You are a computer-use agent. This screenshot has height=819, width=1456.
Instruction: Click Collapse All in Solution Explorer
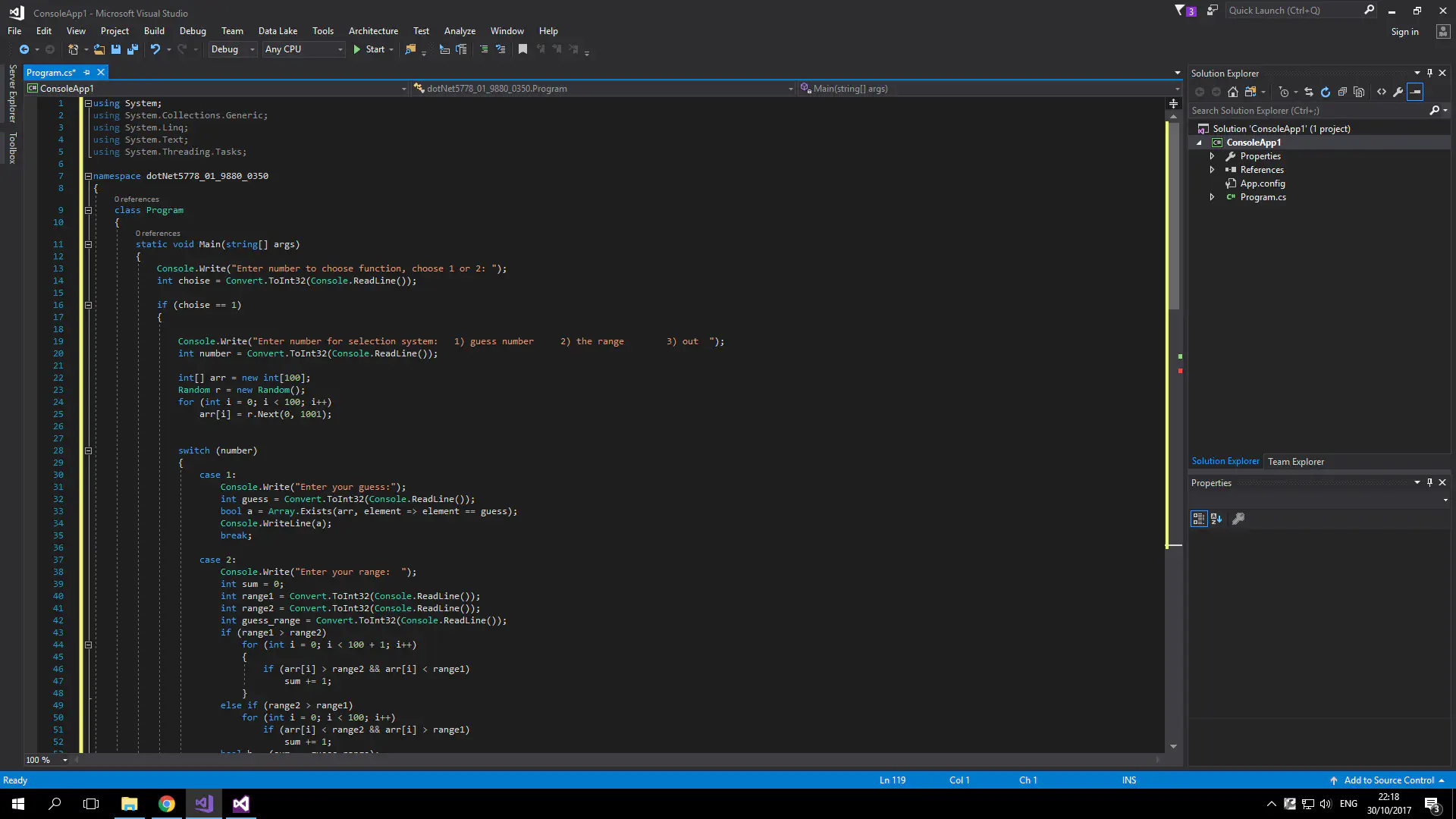pos(1342,92)
